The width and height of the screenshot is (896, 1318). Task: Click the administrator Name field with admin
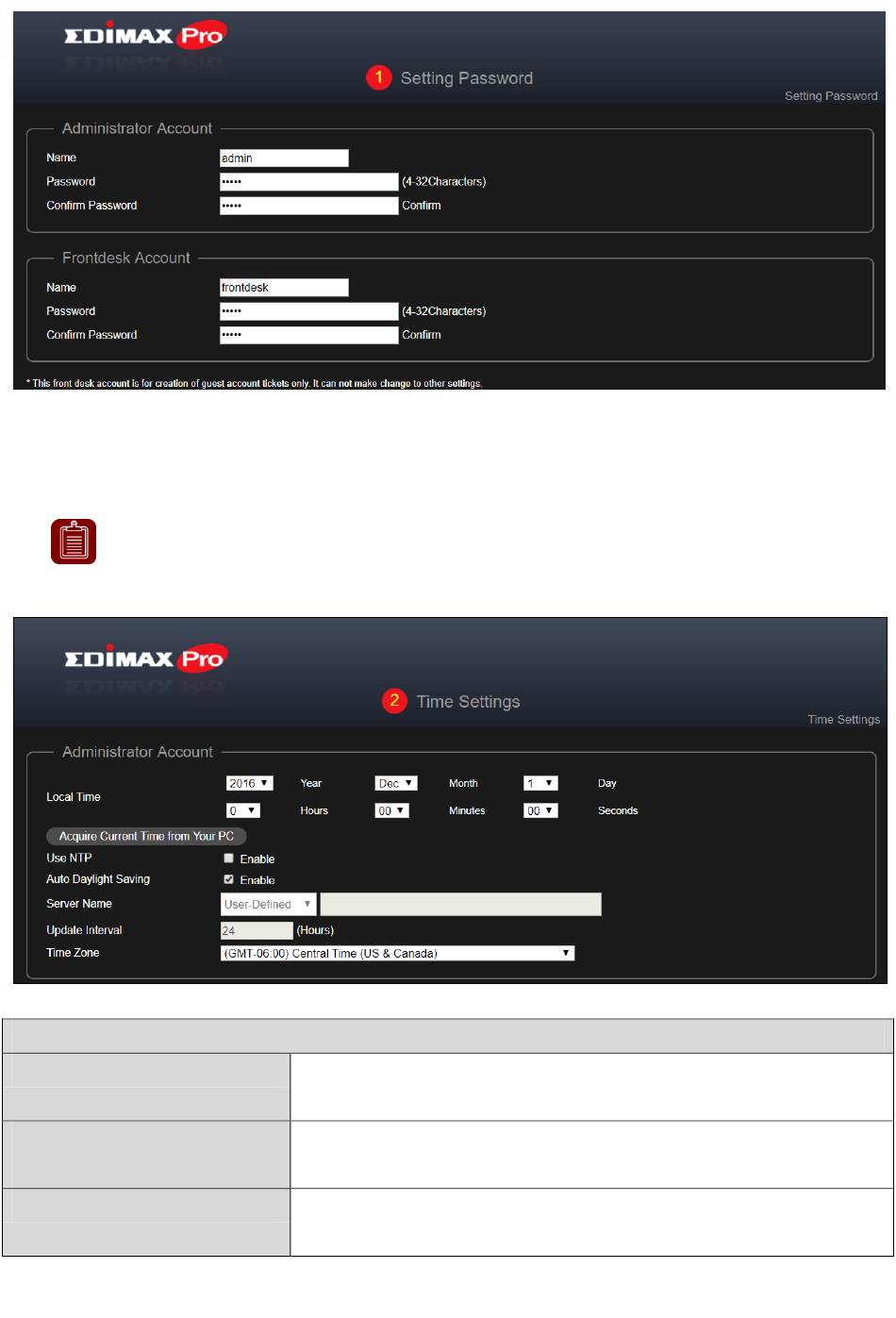tap(284, 158)
